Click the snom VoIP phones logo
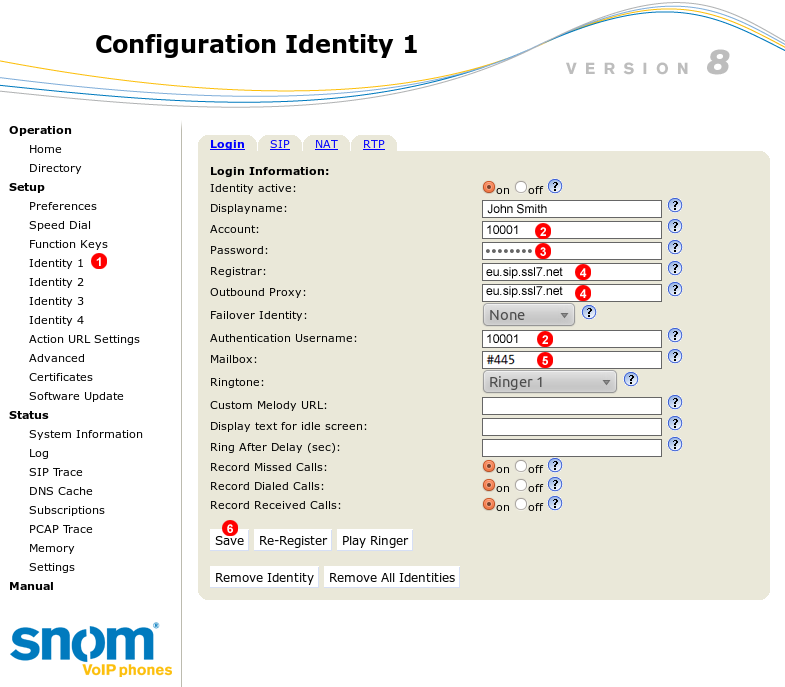Image resolution: width=785 pixels, height=687 pixels. pyautogui.click(x=91, y=649)
